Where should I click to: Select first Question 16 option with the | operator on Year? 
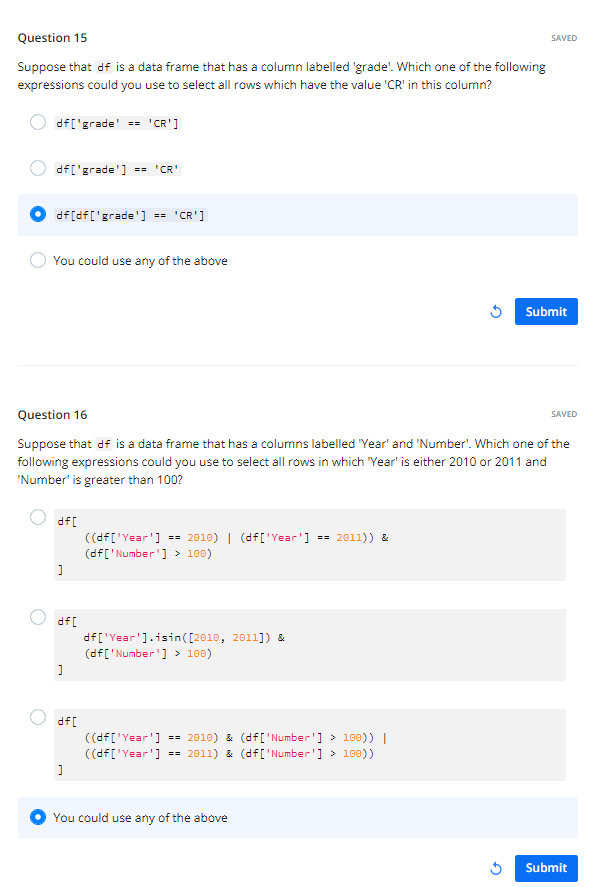coord(38,517)
